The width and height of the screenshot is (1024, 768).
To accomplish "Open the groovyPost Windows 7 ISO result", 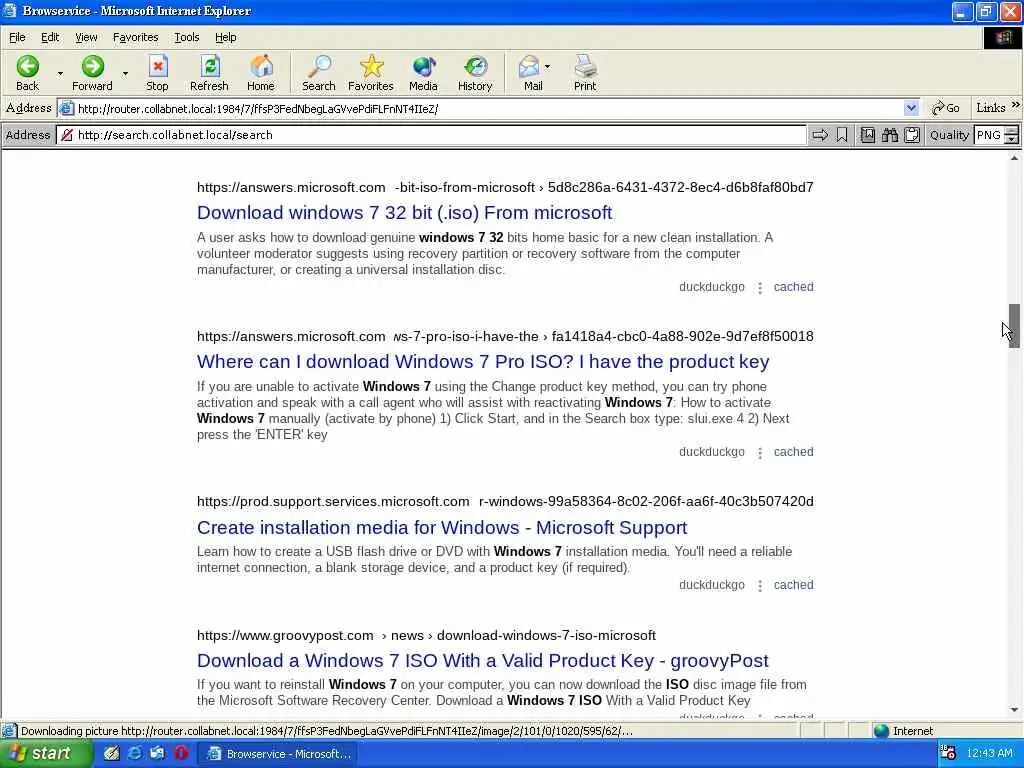I will (483, 661).
